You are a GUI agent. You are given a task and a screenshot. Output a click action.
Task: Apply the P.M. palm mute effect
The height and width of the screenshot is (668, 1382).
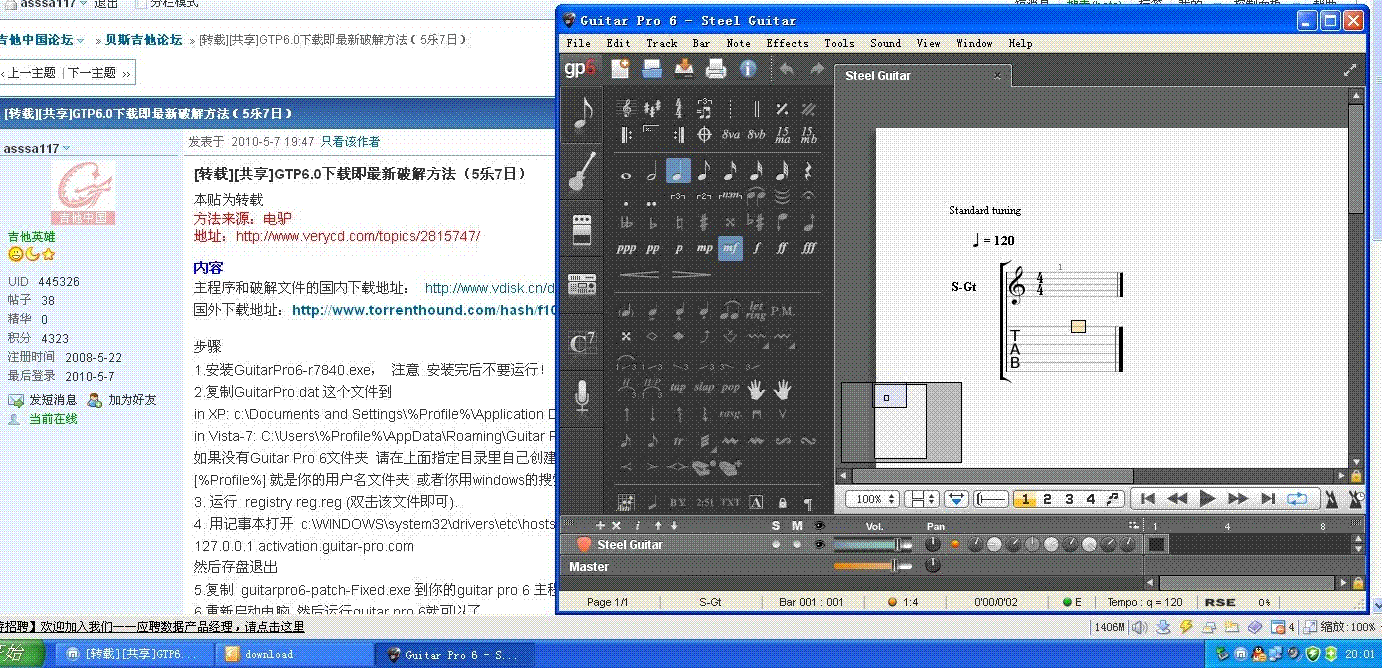coord(782,310)
